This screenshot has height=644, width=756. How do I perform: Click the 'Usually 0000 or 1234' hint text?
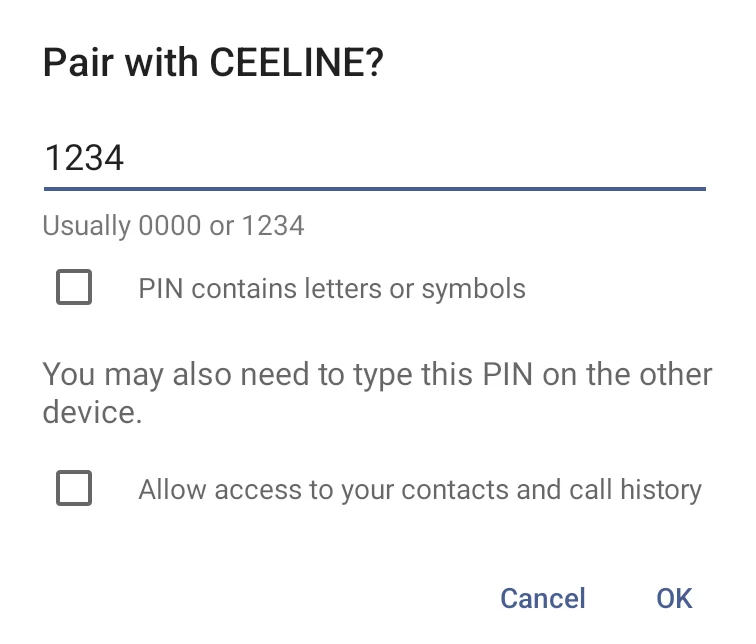click(174, 226)
